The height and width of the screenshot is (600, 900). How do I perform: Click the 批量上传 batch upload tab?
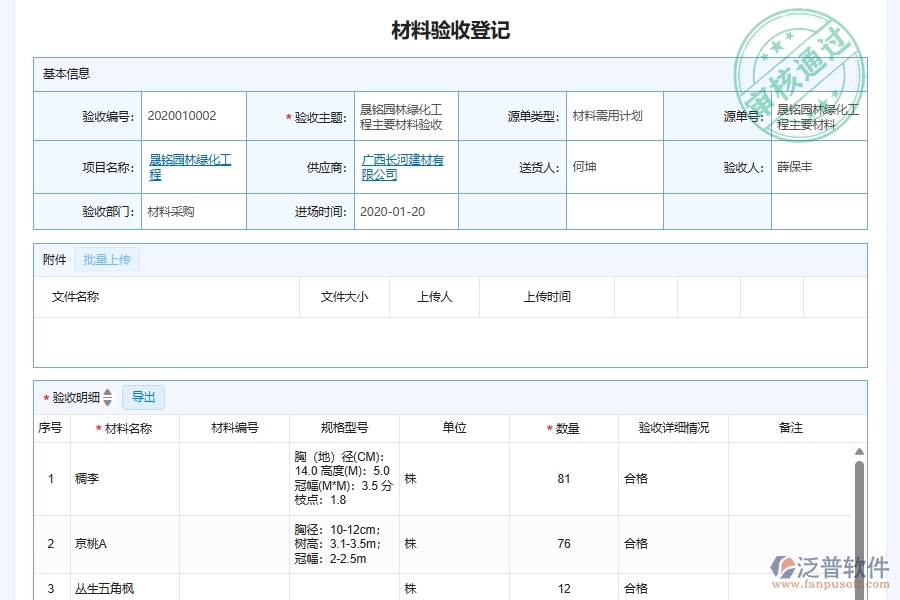(x=106, y=259)
